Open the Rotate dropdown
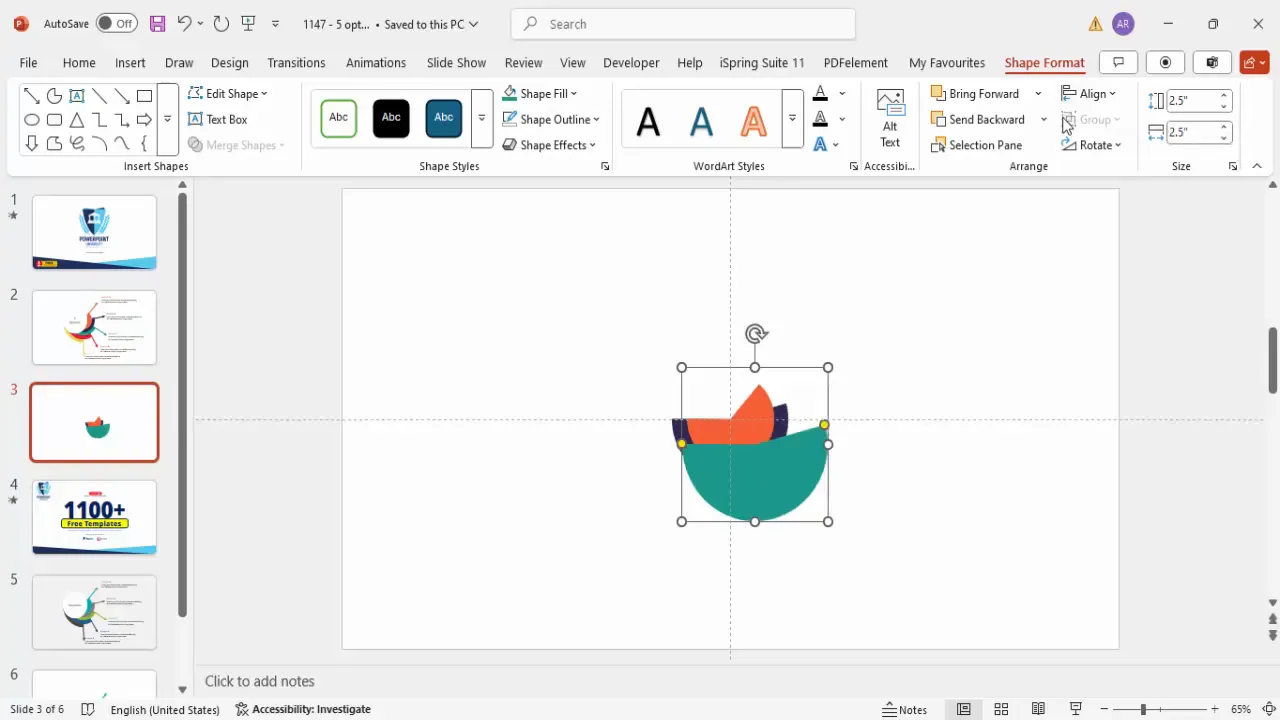Viewport: 1280px width, 720px height. tap(1092, 145)
